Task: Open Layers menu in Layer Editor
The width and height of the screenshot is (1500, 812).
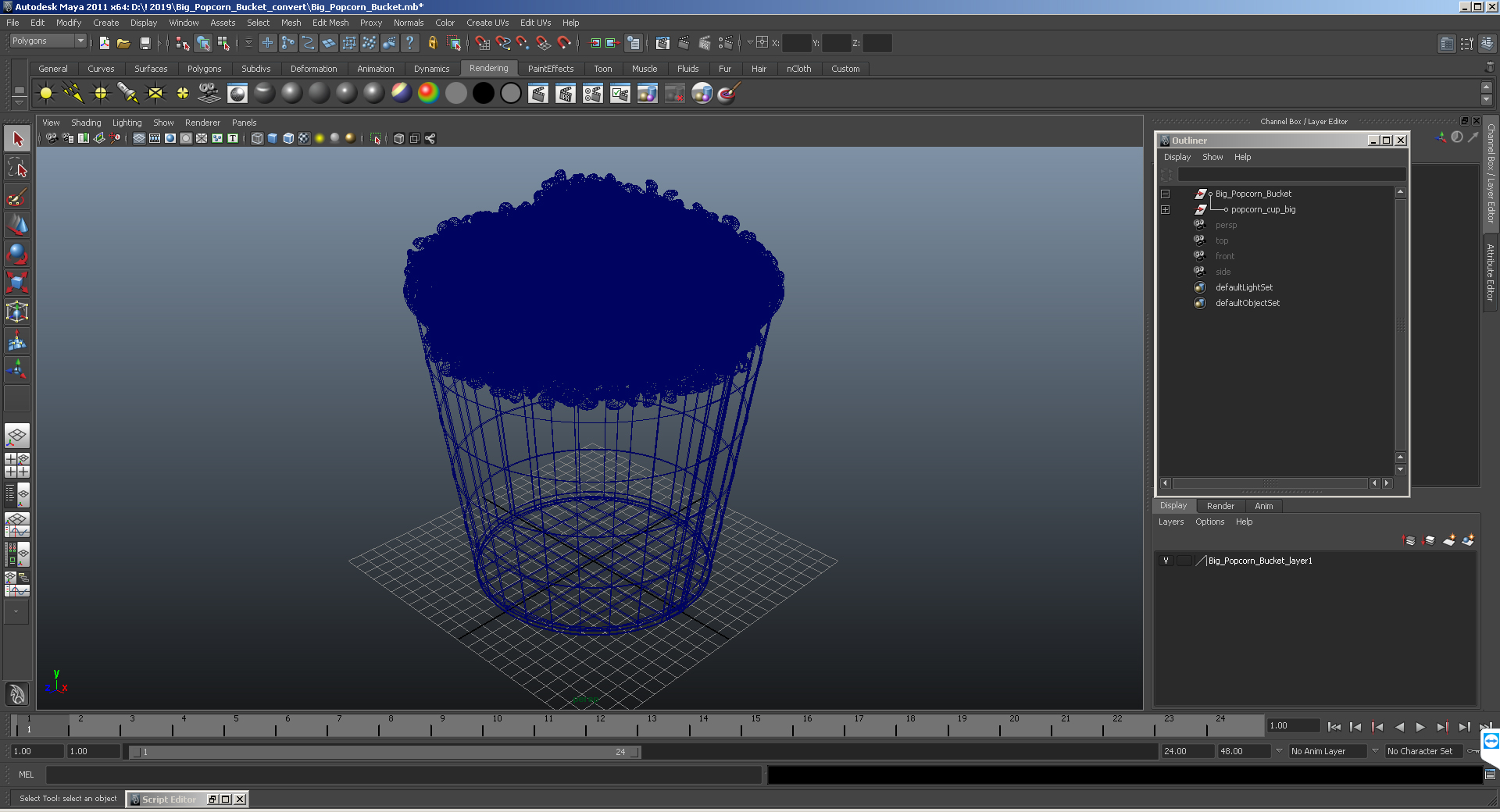Action: (1170, 522)
